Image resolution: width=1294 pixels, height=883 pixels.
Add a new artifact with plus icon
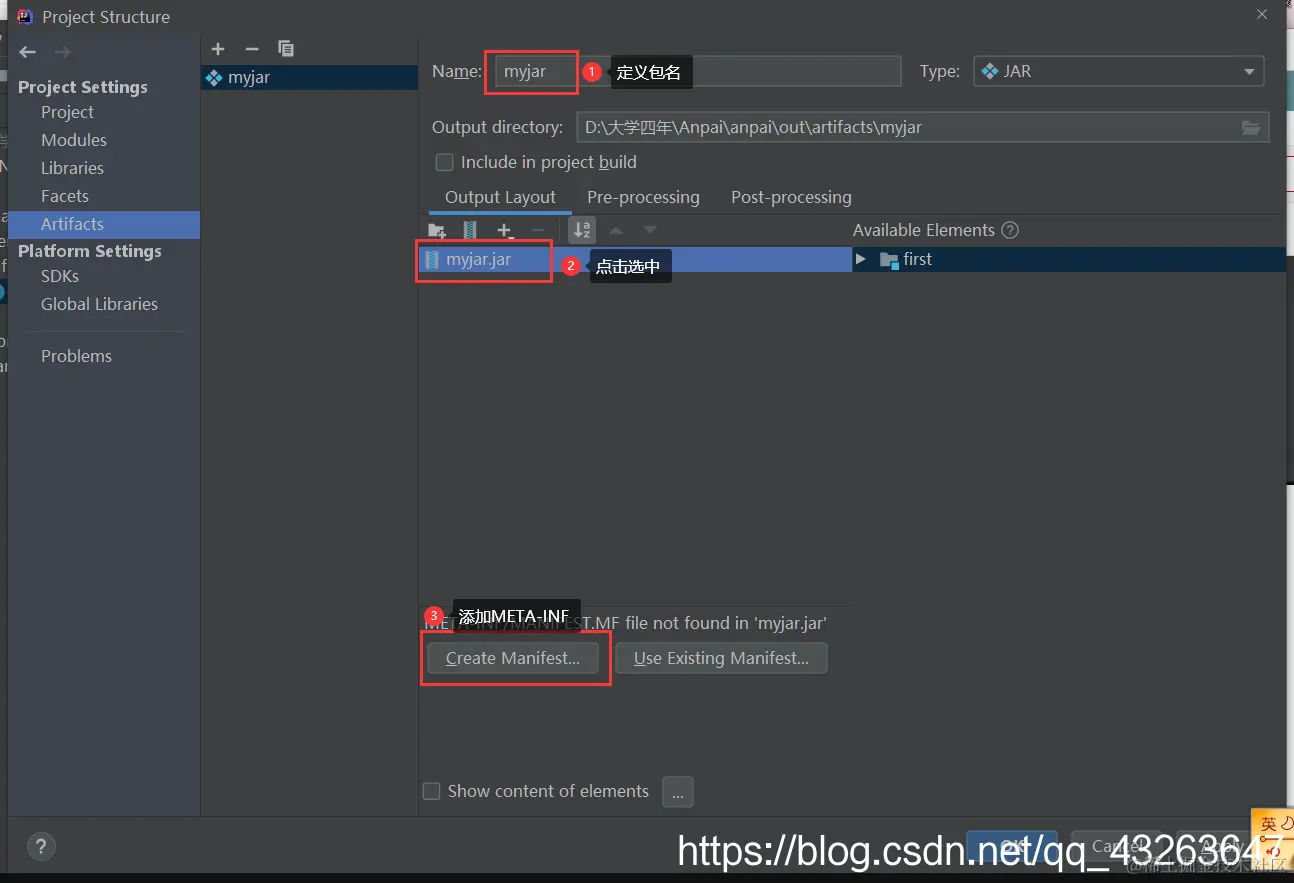(218, 49)
